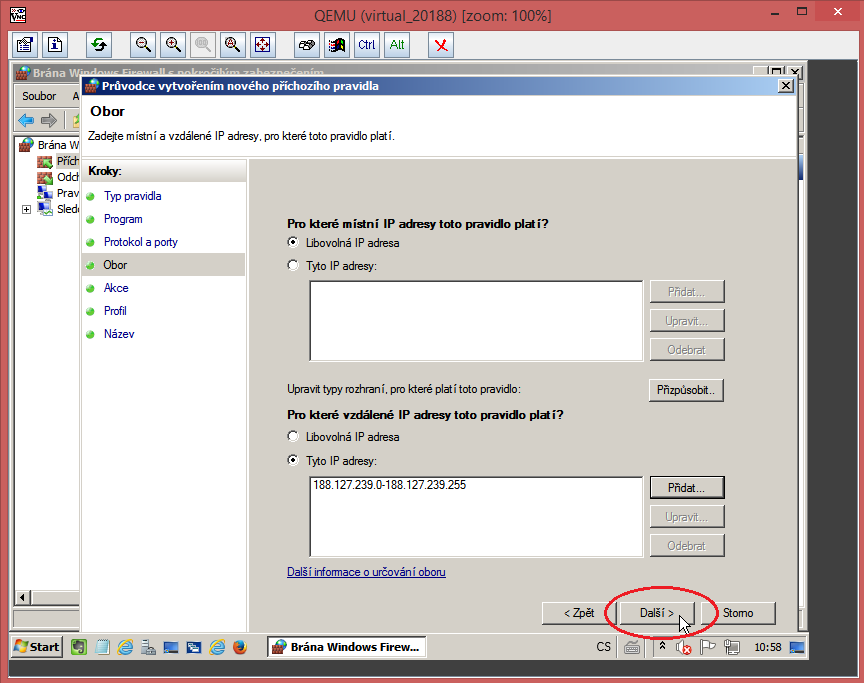Go to Program step
Image resolution: width=864 pixels, height=683 pixels.
(123, 219)
